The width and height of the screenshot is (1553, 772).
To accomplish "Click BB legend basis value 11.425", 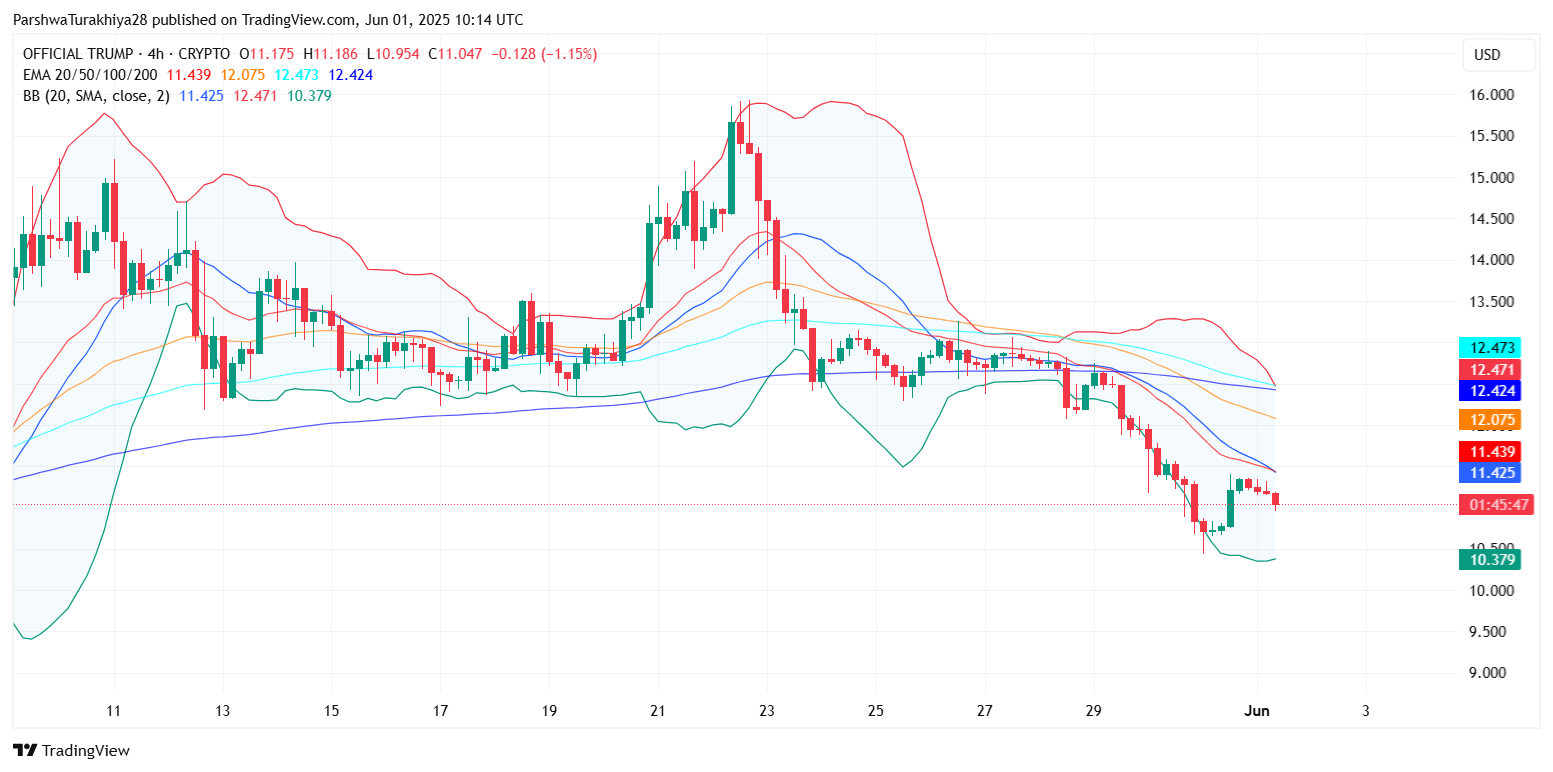I will [201, 96].
